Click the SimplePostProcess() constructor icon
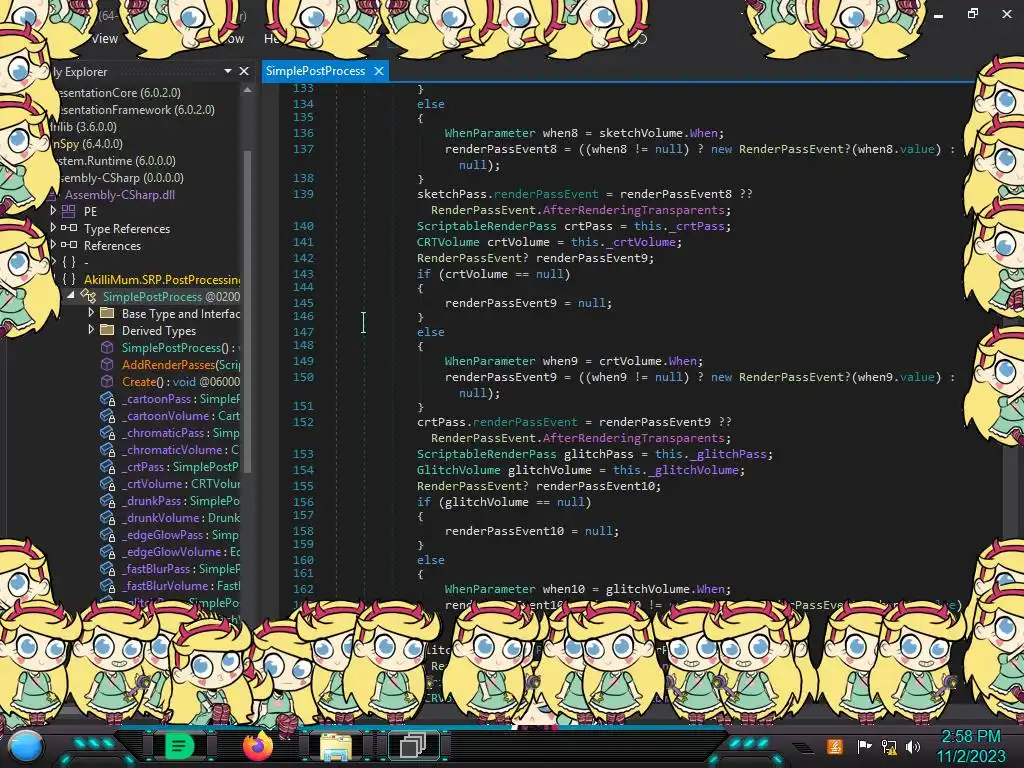1024x768 pixels. (x=107, y=347)
